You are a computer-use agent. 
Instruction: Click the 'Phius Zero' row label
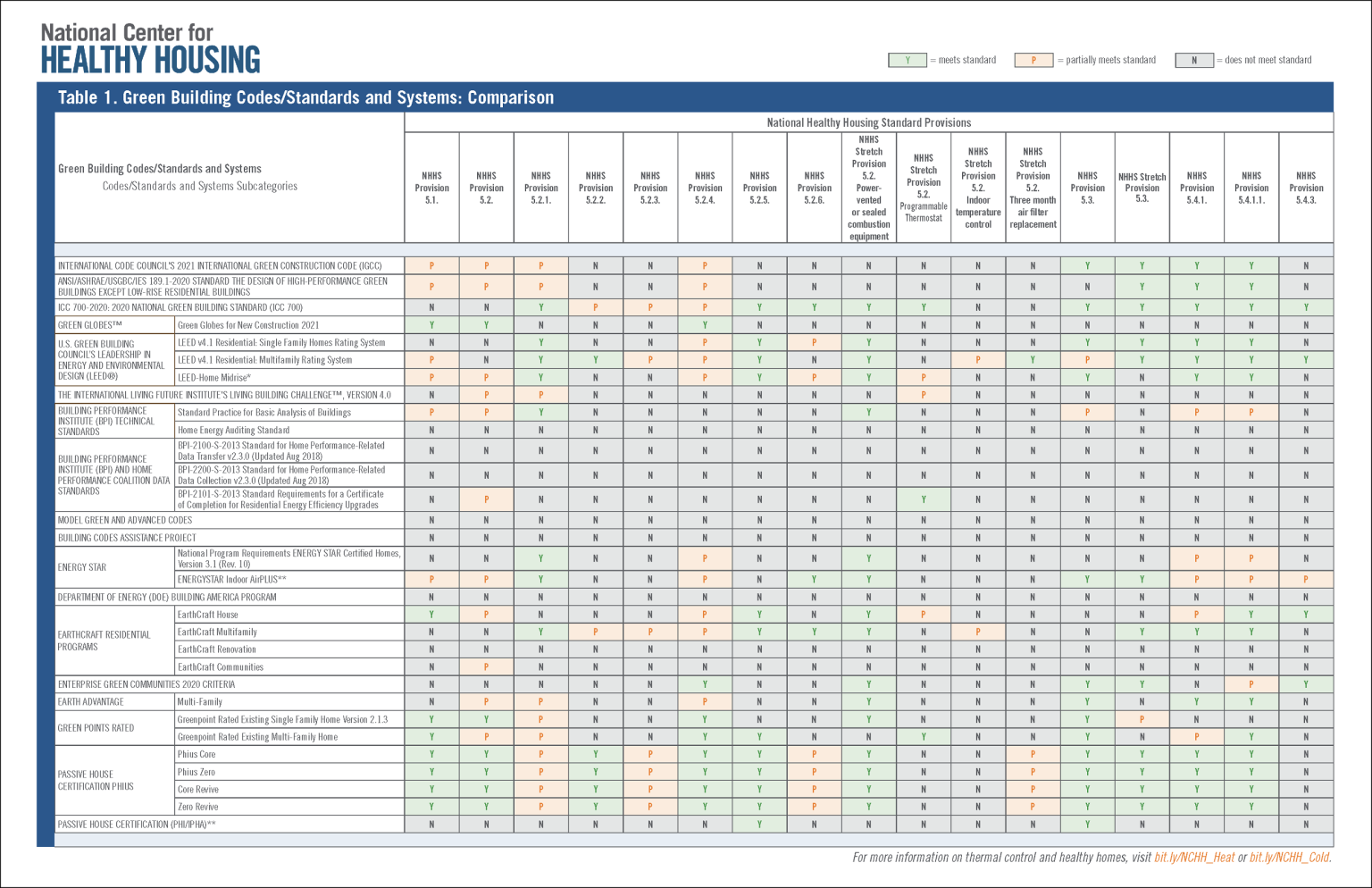pyautogui.click(x=197, y=772)
